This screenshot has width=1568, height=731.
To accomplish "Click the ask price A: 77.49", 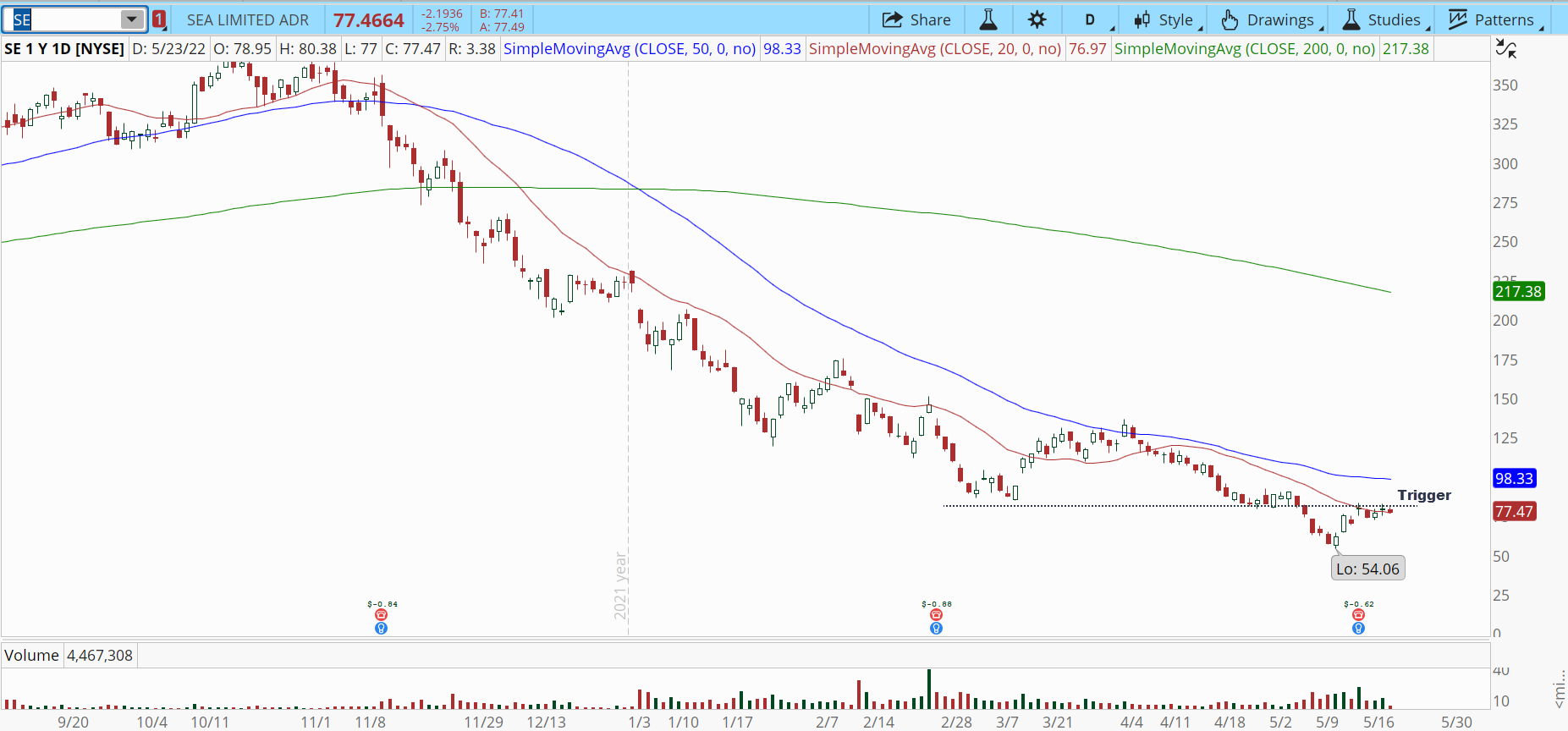I will (x=502, y=27).
